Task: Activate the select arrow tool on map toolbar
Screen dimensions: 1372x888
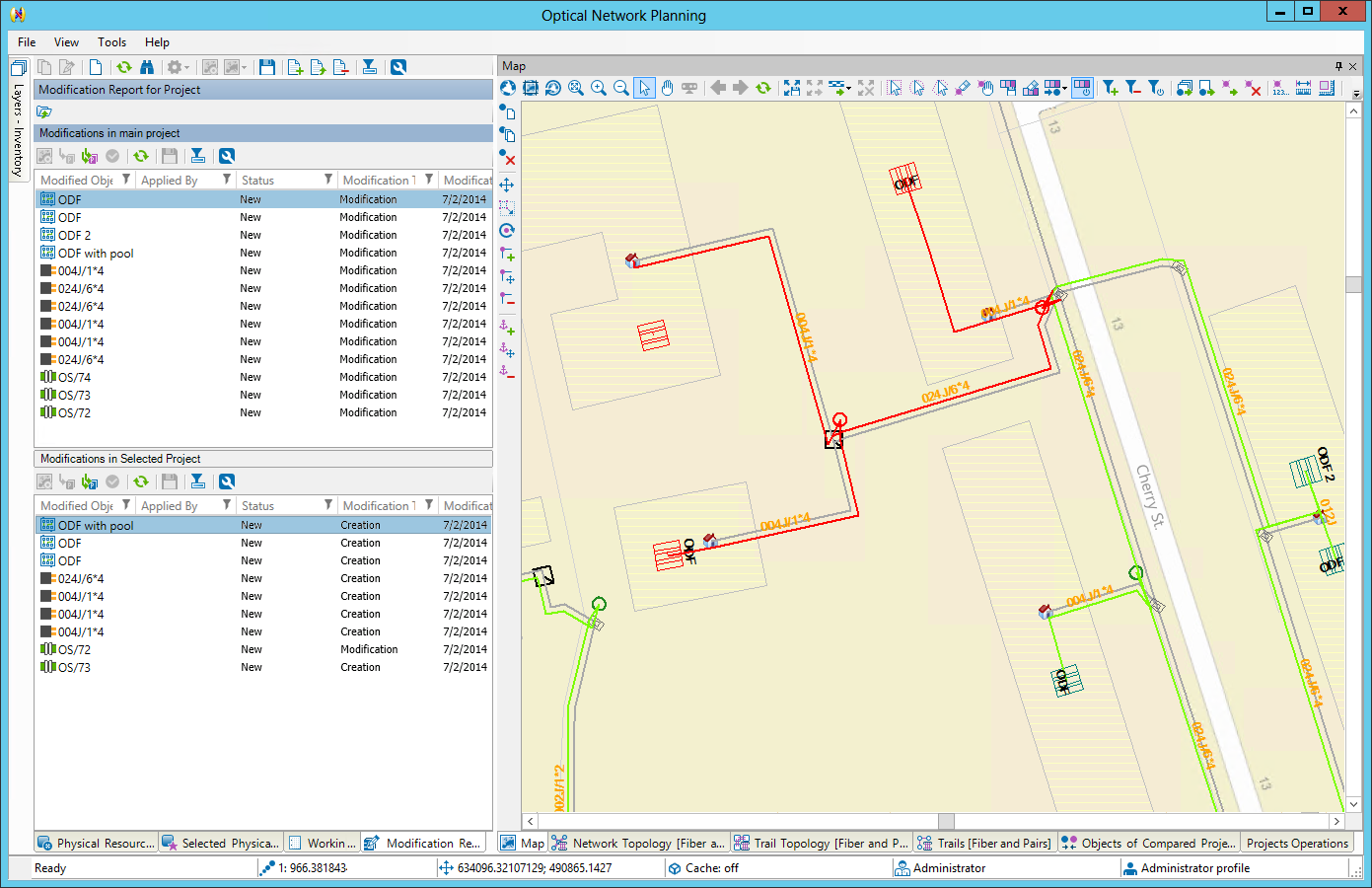Action: [x=644, y=88]
